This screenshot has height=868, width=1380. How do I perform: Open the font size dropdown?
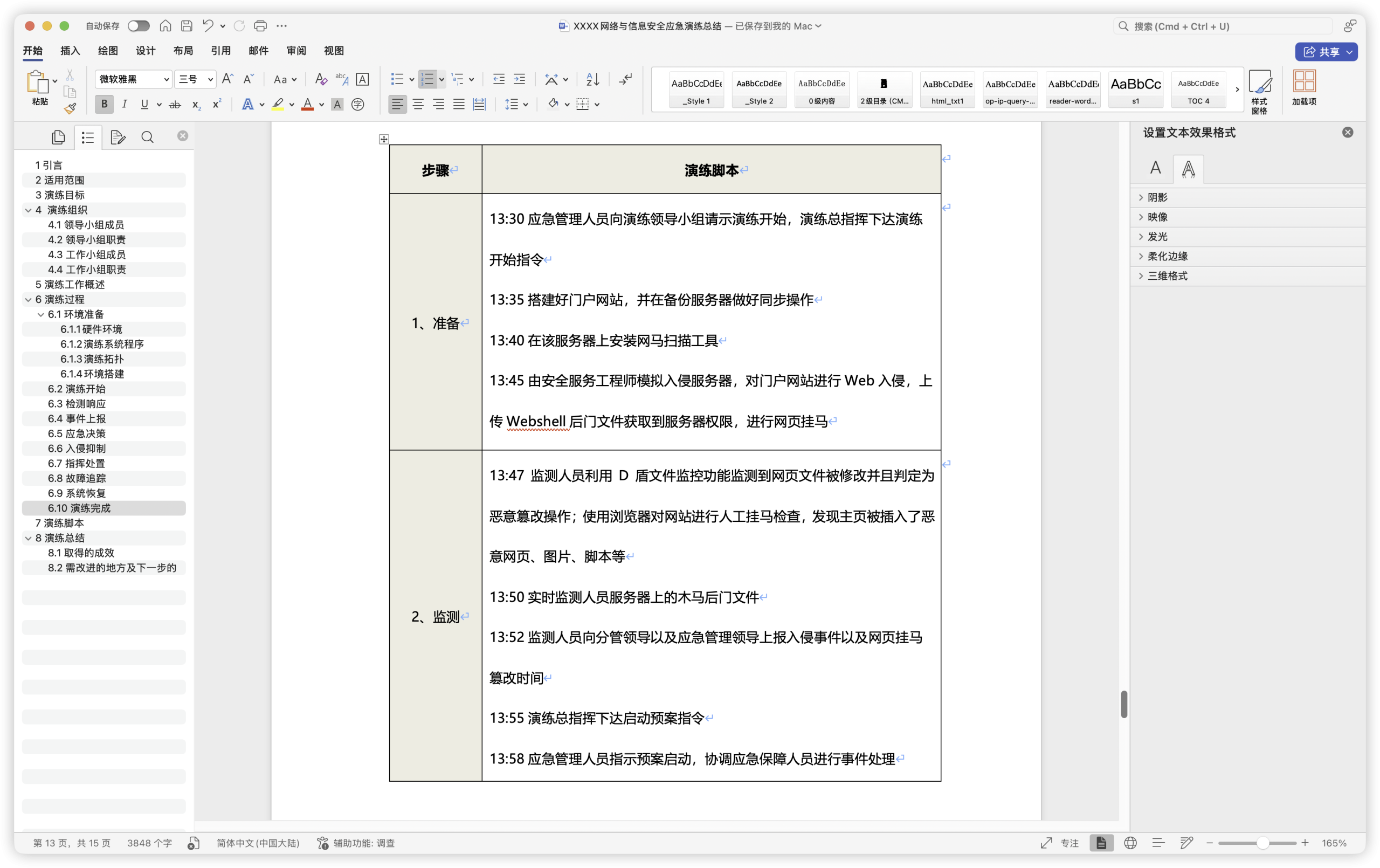210,79
